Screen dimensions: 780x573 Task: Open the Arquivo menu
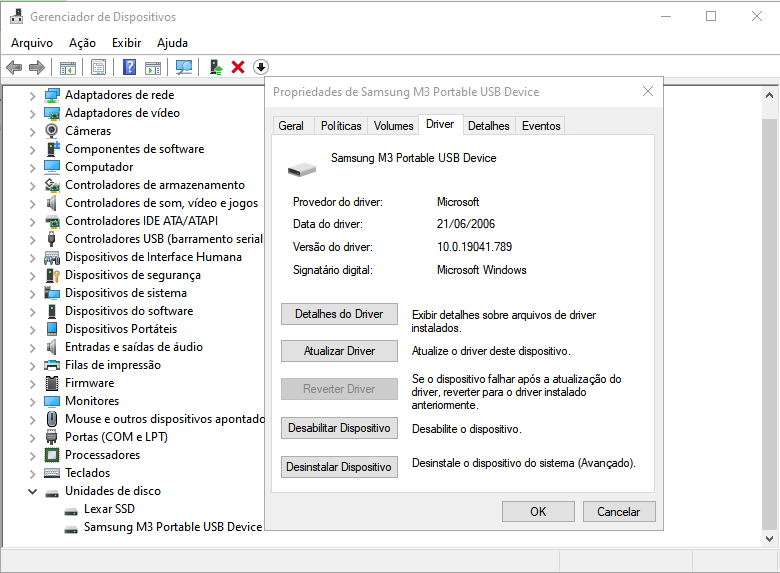(32, 43)
